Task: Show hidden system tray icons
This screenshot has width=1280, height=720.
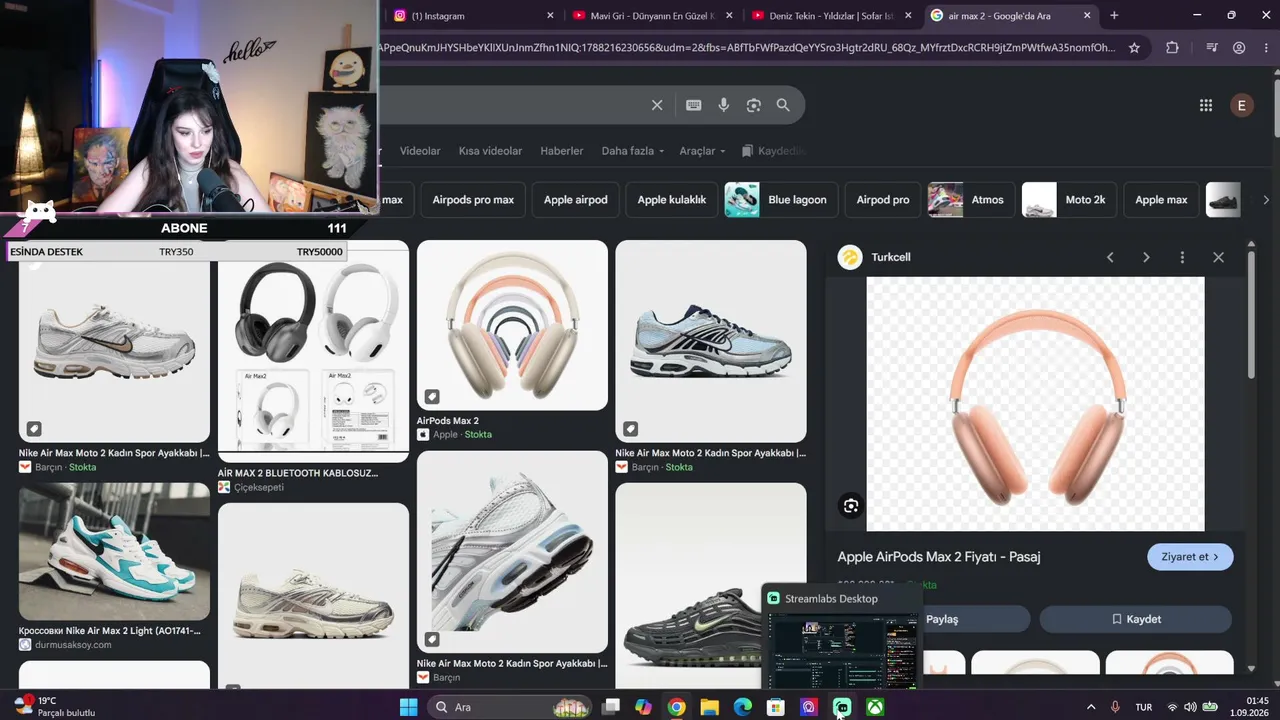Action: coord(1091,707)
